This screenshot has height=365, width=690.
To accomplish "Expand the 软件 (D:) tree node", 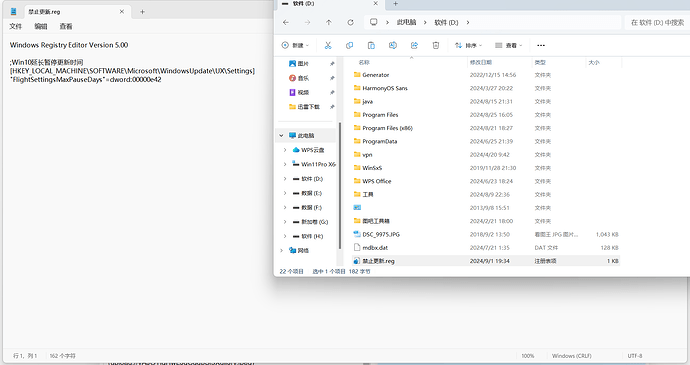I will [x=285, y=179].
